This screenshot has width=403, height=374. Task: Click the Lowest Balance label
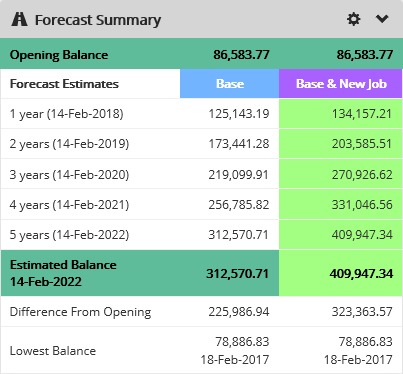coord(53,351)
